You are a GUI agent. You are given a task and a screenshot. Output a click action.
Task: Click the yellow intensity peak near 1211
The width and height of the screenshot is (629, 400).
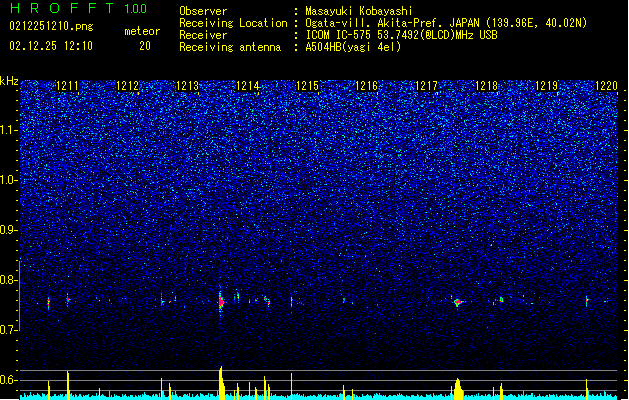(x=68, y=384)
